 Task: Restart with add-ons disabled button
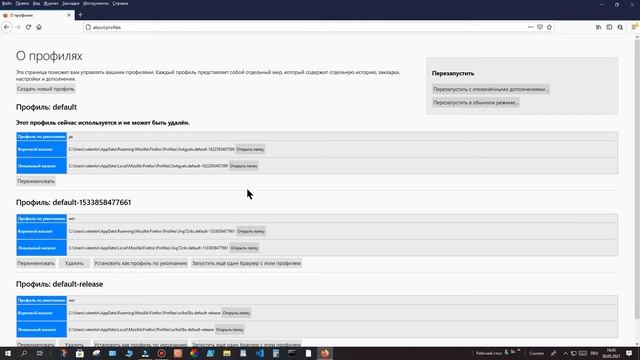coord(491,89)
